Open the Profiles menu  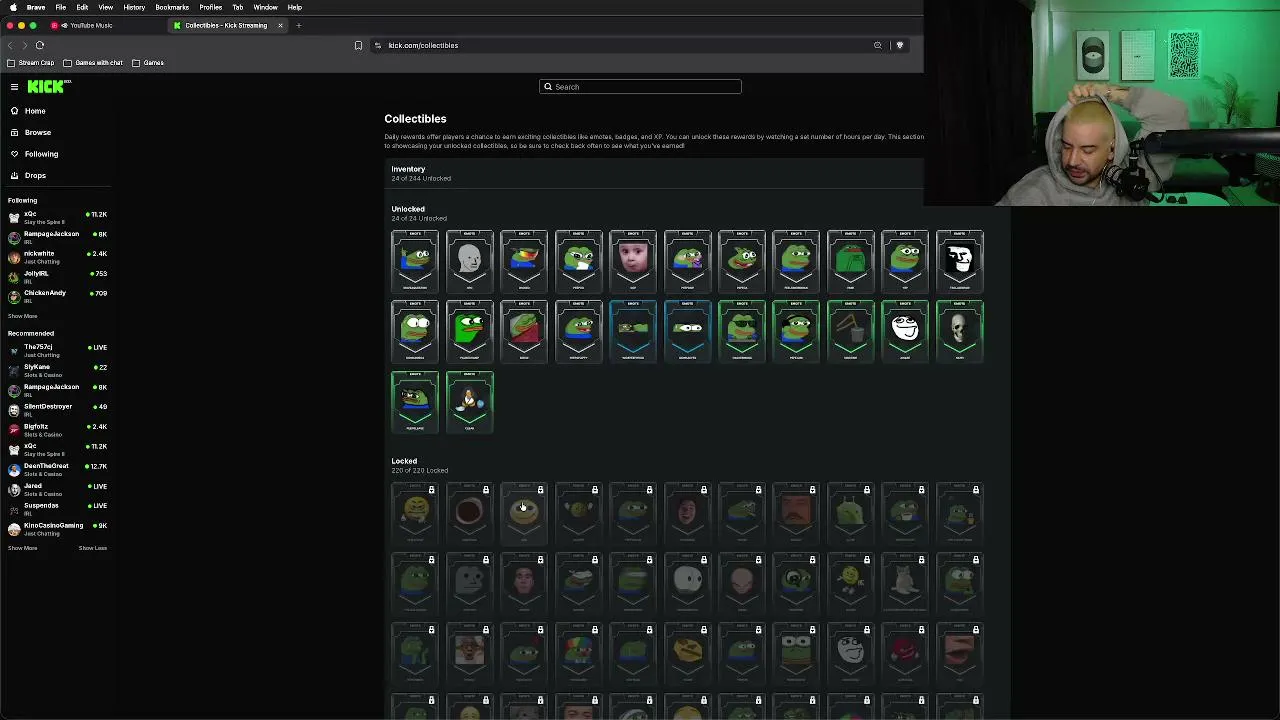point(211,7)
